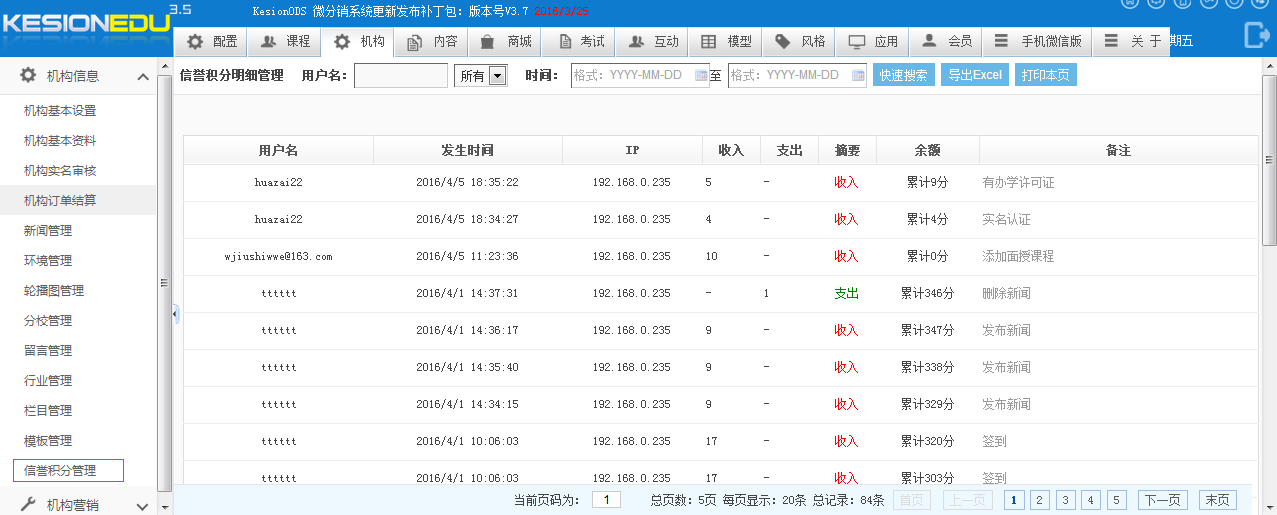Viewport: 1277px width, 515px height.
Task: Open the 配置 settings gear tab
Action: pos(212,42)
